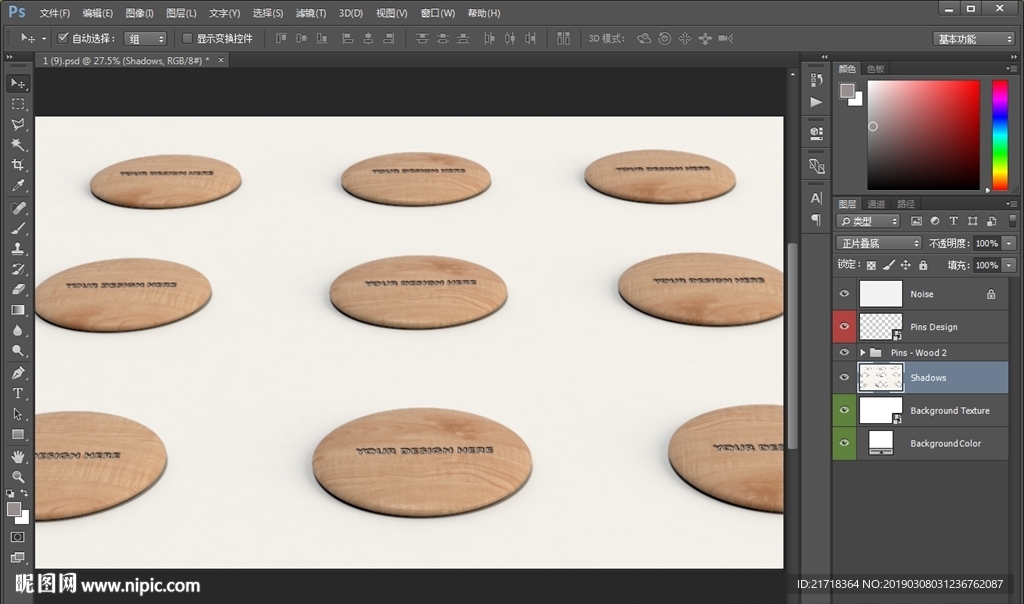Click the vertical hue spectrum strip
Image resolution: width=1024 pixels, height=604 pixels.
[999, 134]
